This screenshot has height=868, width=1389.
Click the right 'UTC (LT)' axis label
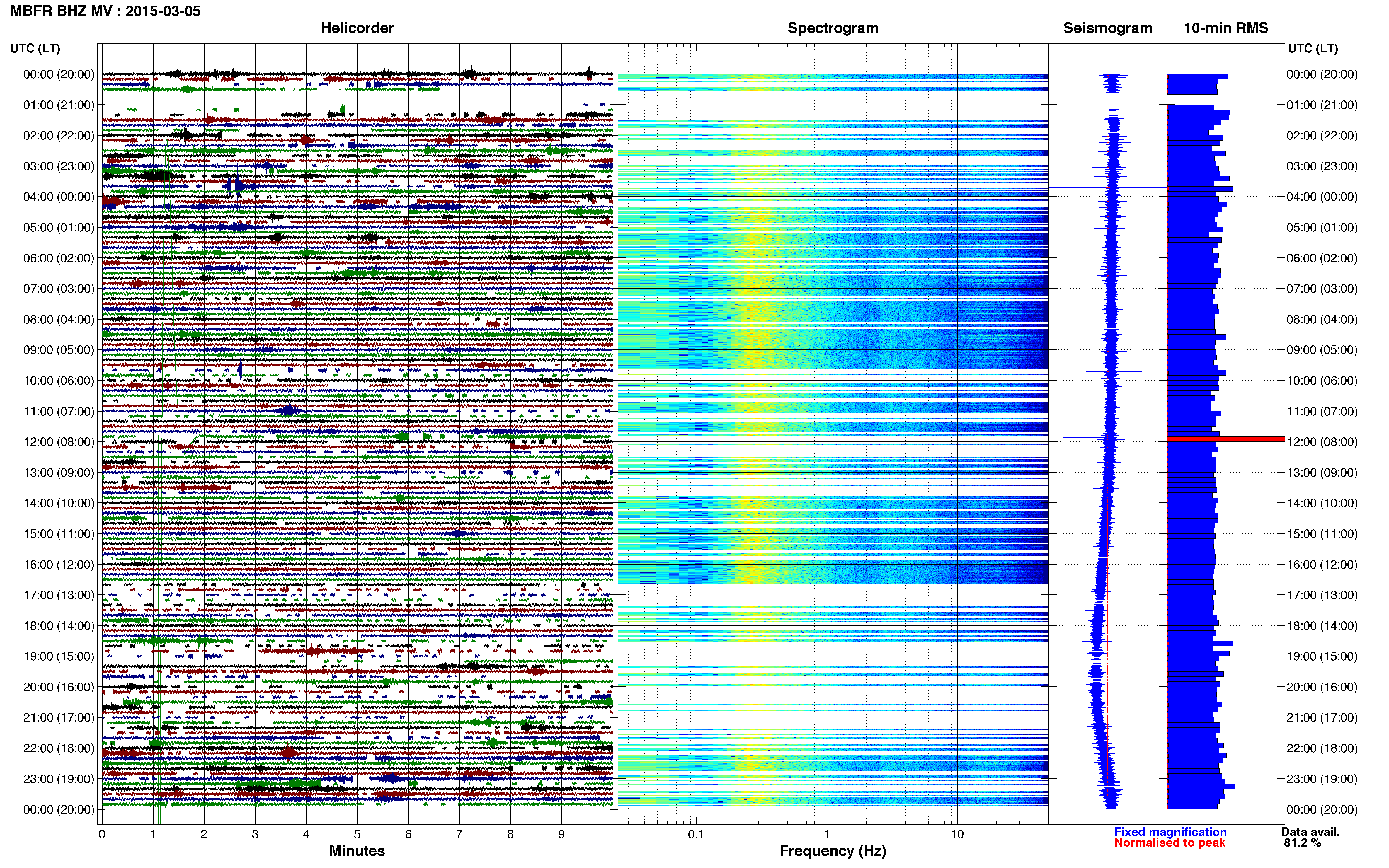pyautogui.click(x=1313, y=48)
